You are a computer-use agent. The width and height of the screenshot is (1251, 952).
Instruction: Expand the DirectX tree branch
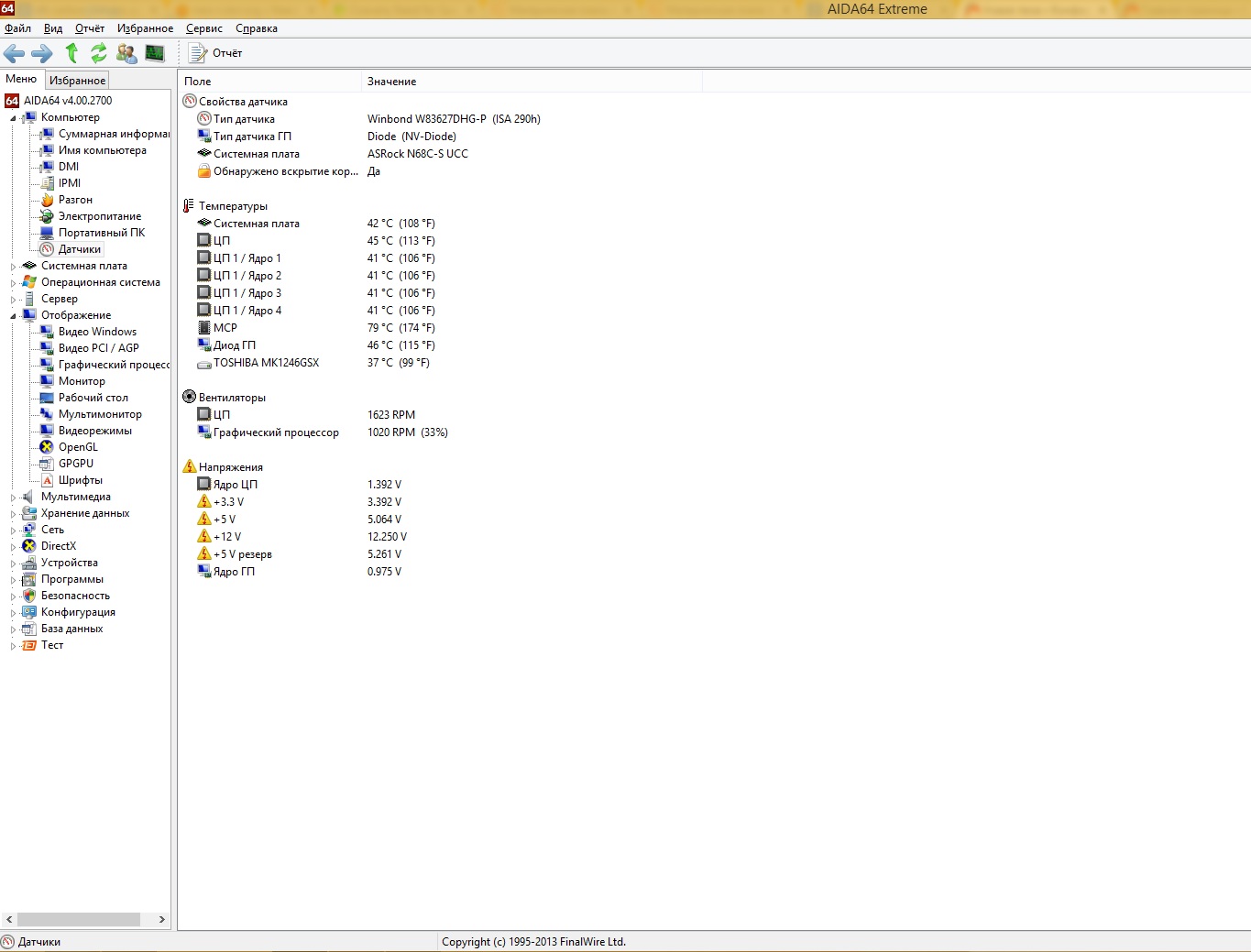click(13, 547)
